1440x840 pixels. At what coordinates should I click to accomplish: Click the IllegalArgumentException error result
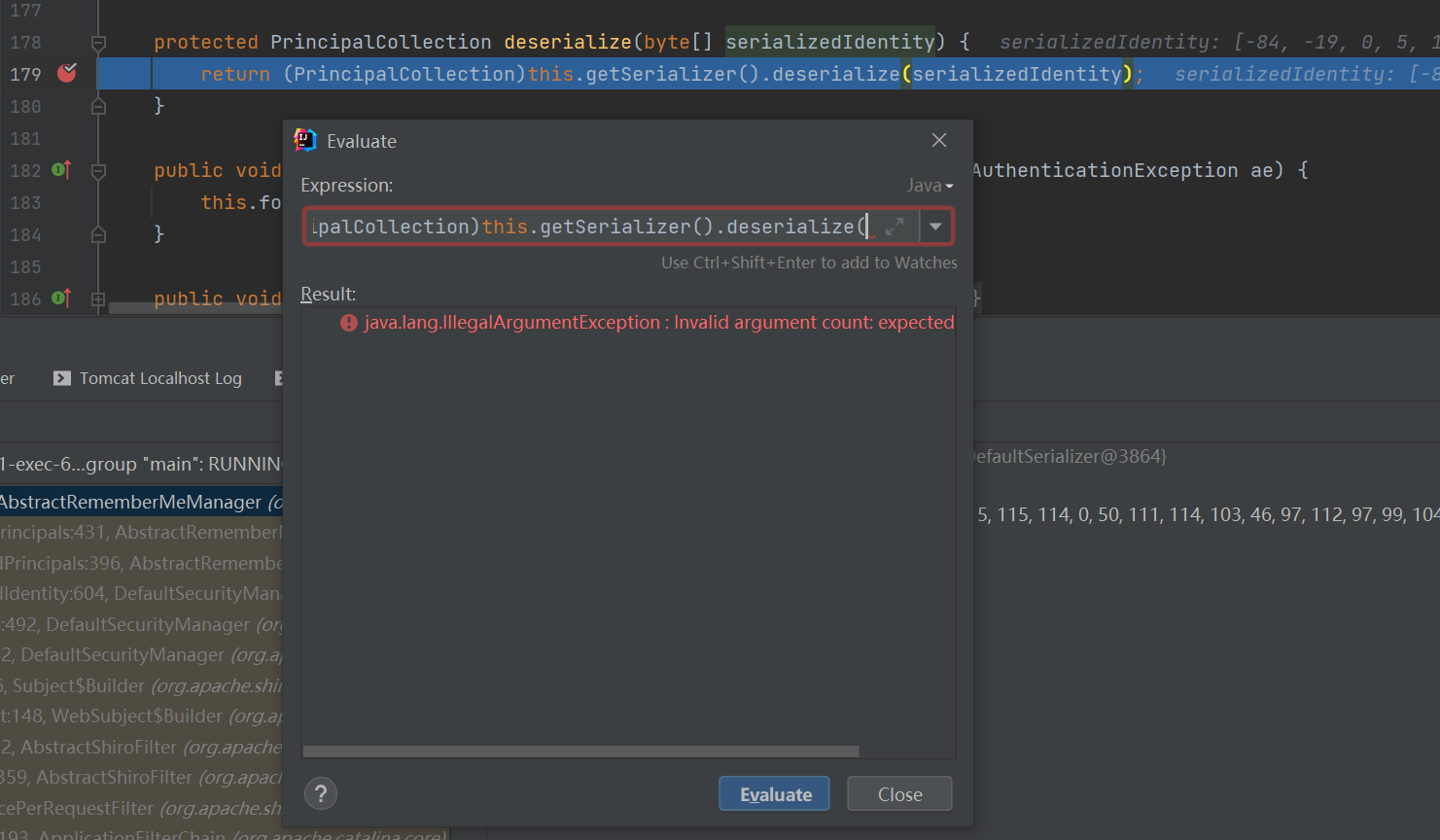pyautogui.click(x=659, y=322)
